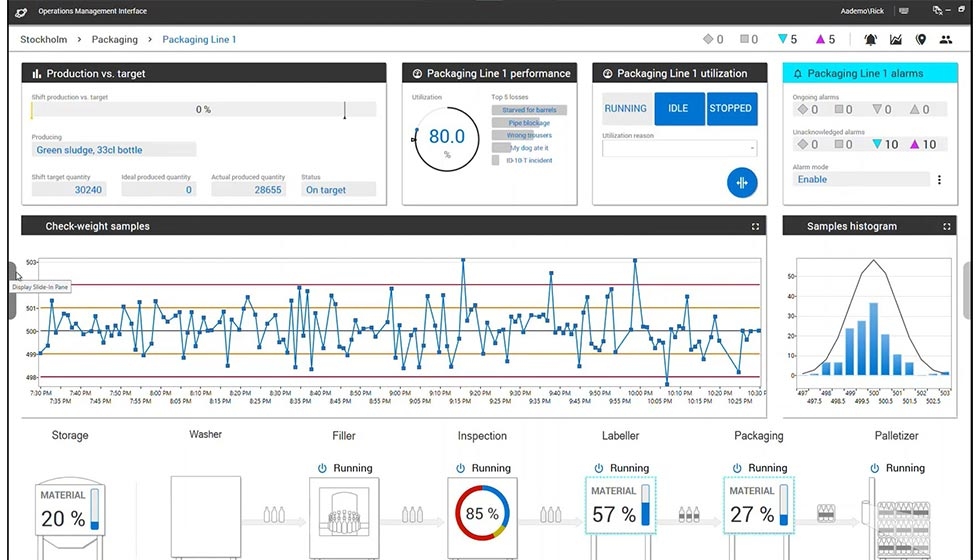Open the Utilization reason dropdown

[679, 149]
